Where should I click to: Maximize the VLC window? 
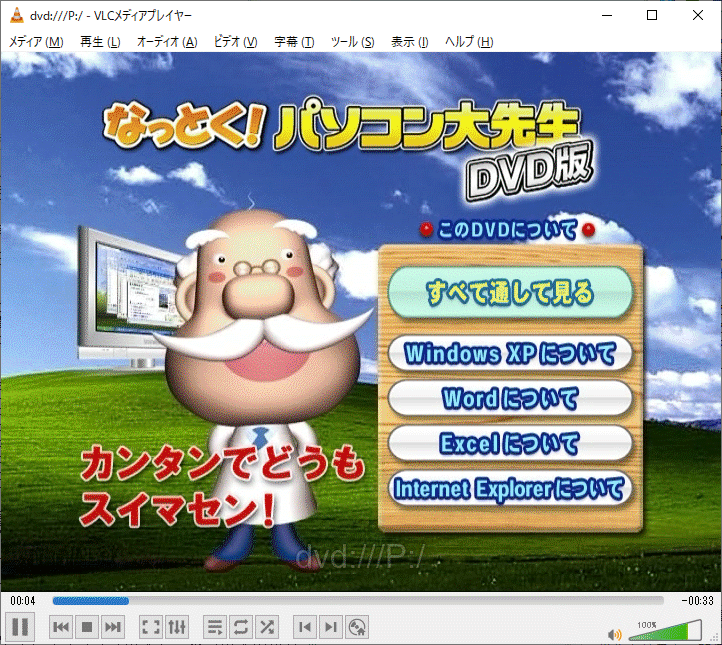(x=652, y=15)
